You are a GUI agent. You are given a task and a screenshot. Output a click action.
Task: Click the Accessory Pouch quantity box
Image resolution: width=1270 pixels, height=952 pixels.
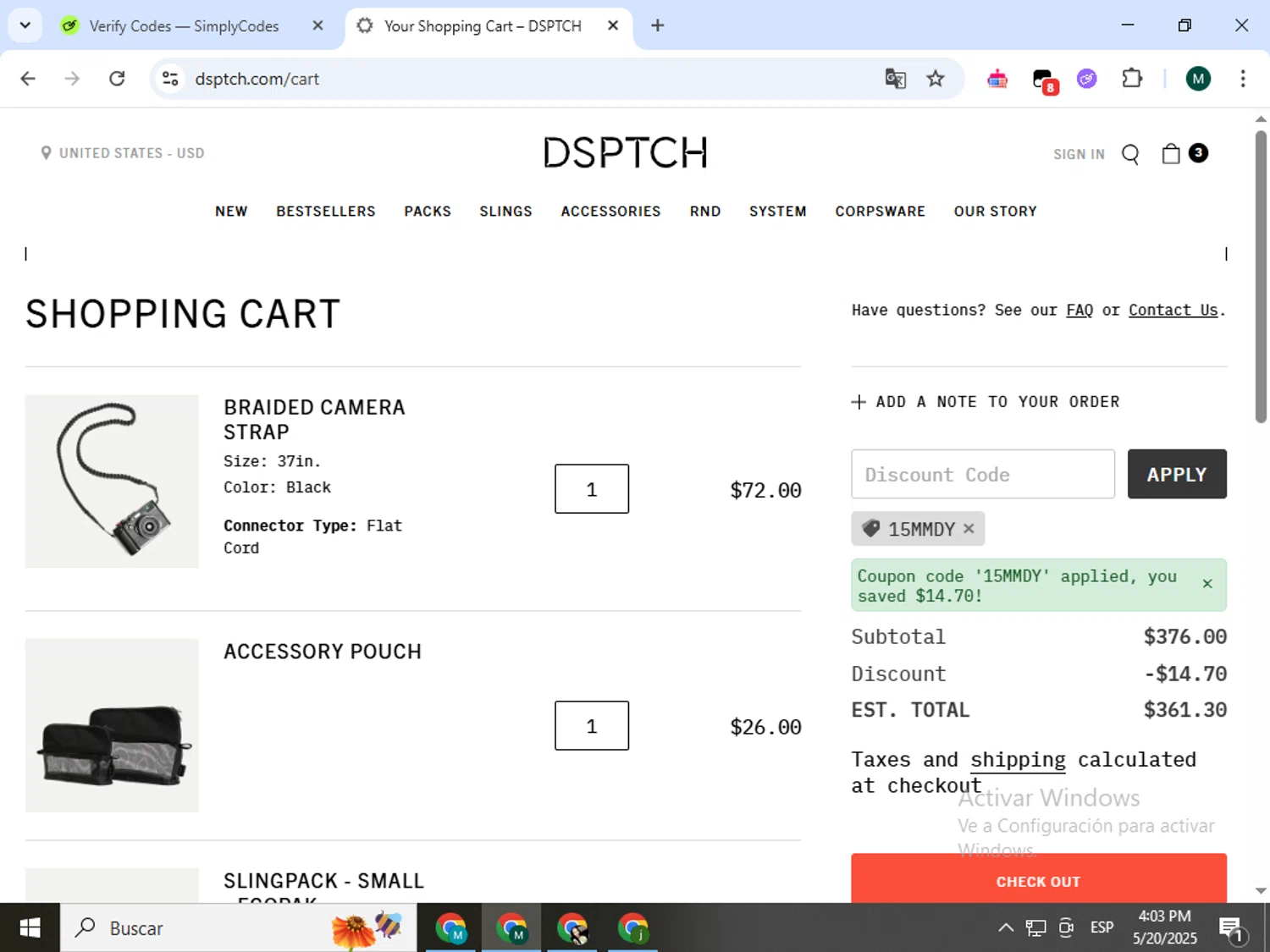click(x=592, y=726)
